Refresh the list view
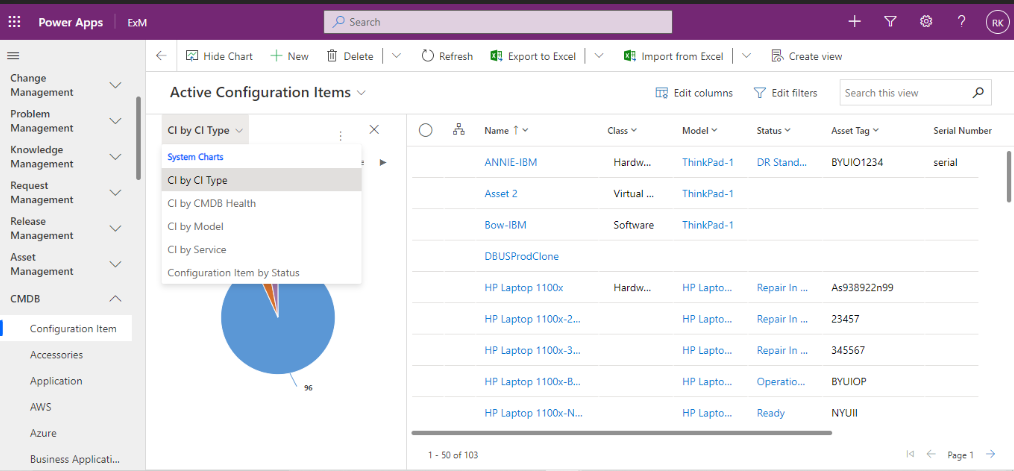Screen dimensions: 1014x471 coord(447,56)
